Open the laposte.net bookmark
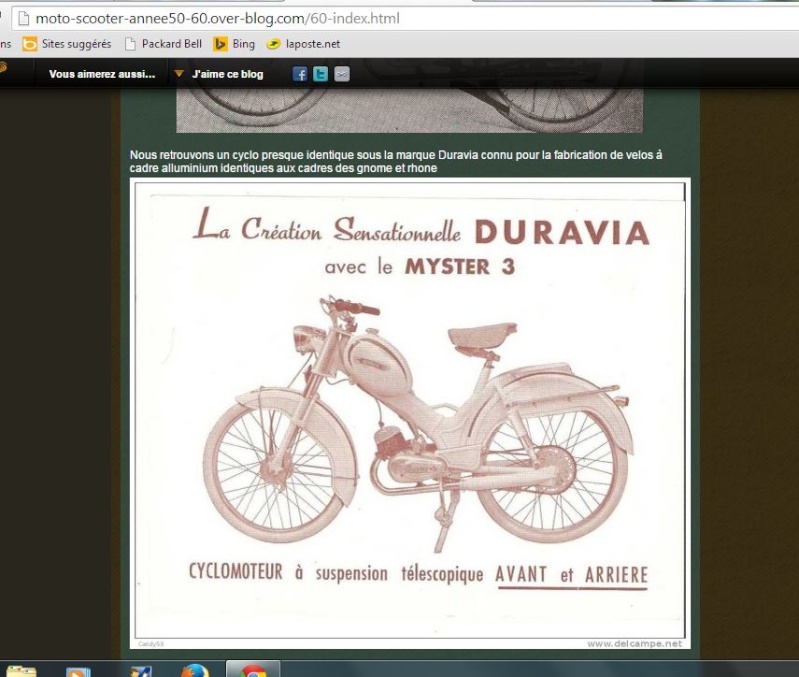The height and width of the screenshot is (677, 799). pos(303,44)
